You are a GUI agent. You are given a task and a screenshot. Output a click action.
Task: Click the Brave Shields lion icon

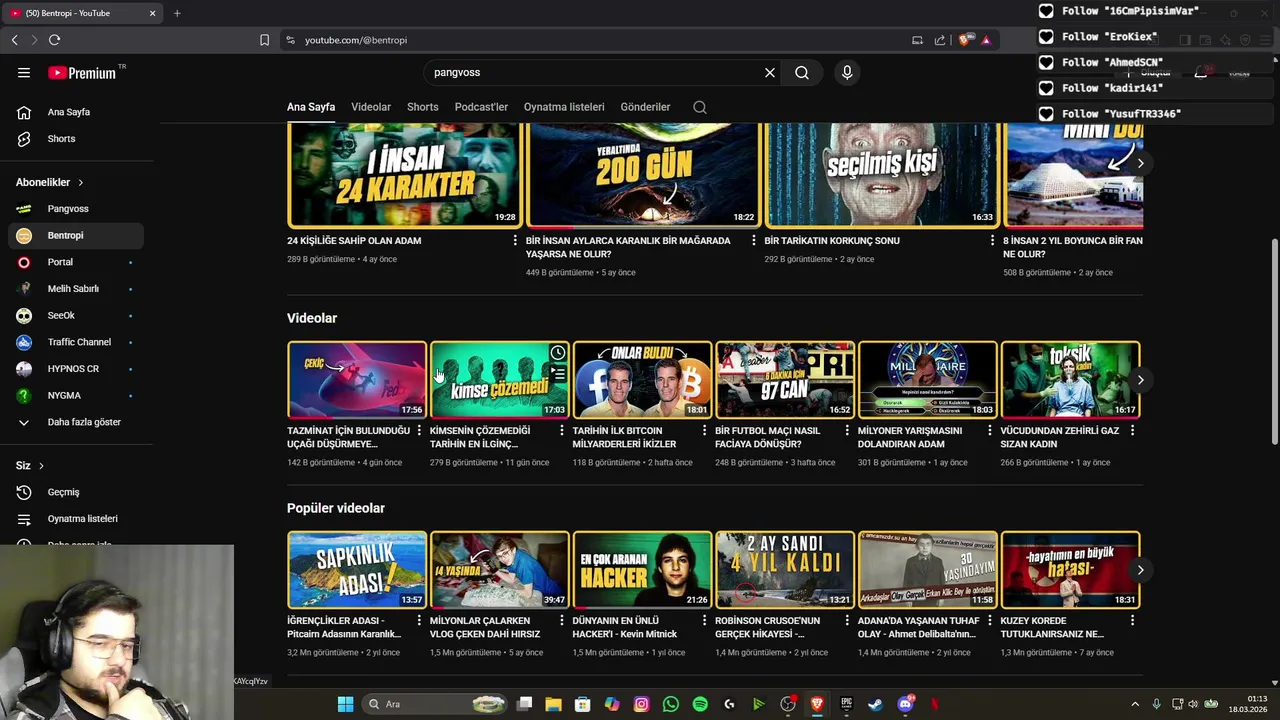pos(964,40)
